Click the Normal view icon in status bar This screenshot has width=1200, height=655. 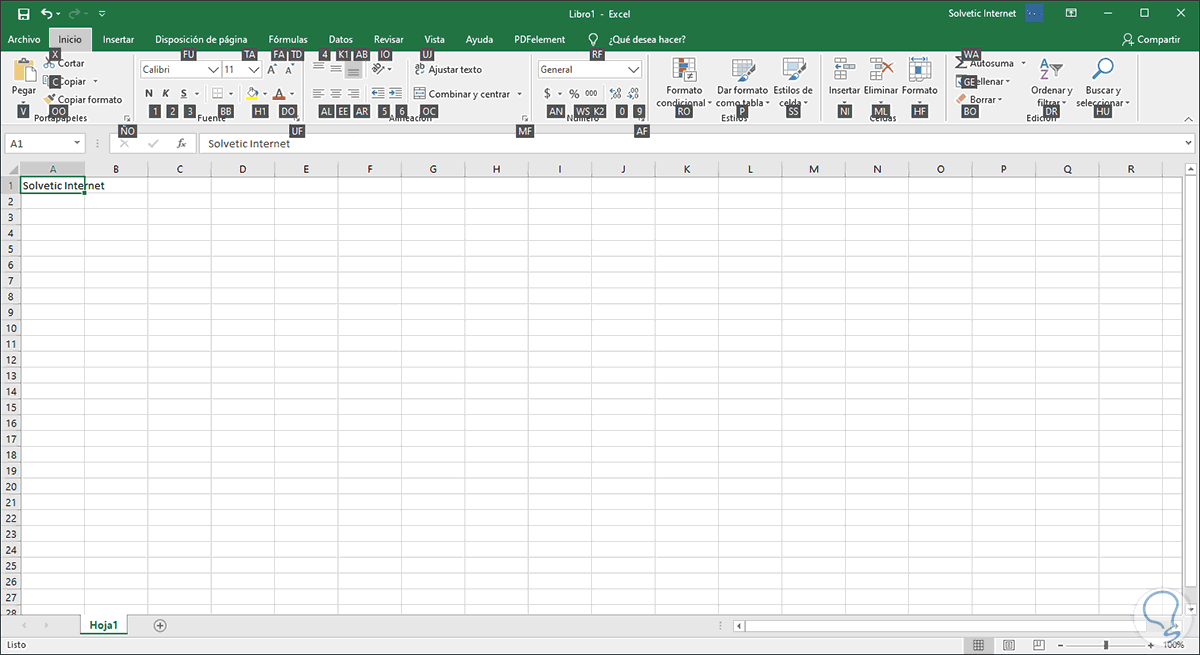point(979,645)
